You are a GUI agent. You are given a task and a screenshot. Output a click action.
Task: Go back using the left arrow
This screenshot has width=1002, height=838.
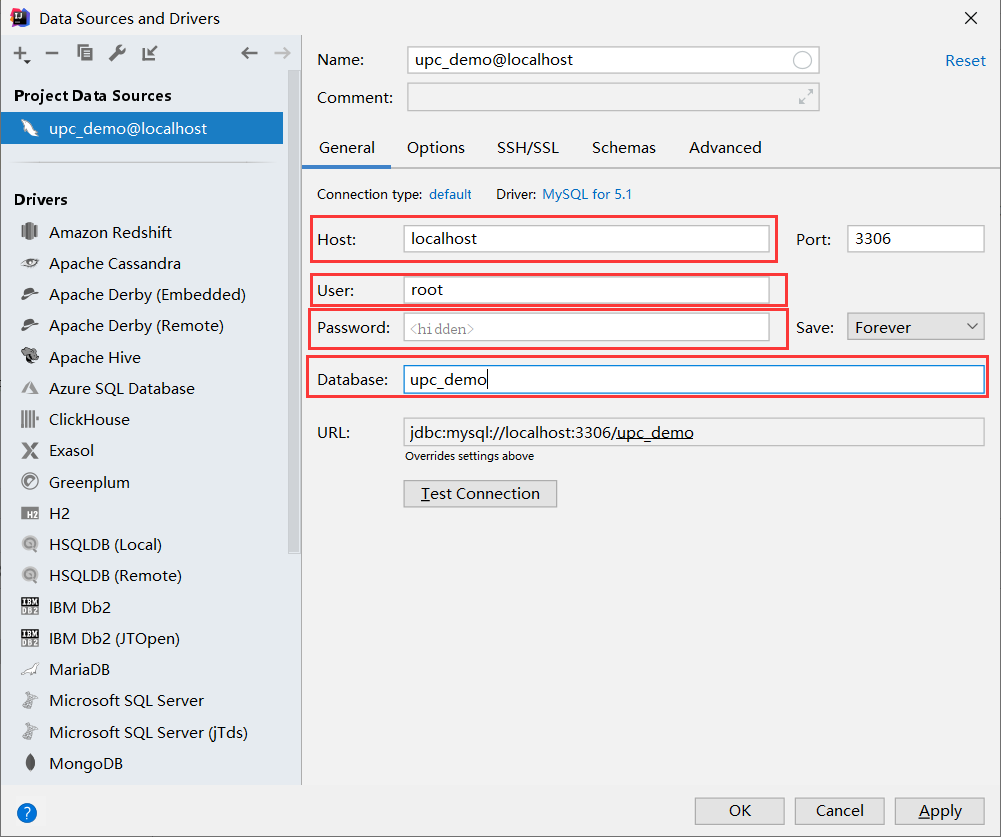[x=249, y=53]
